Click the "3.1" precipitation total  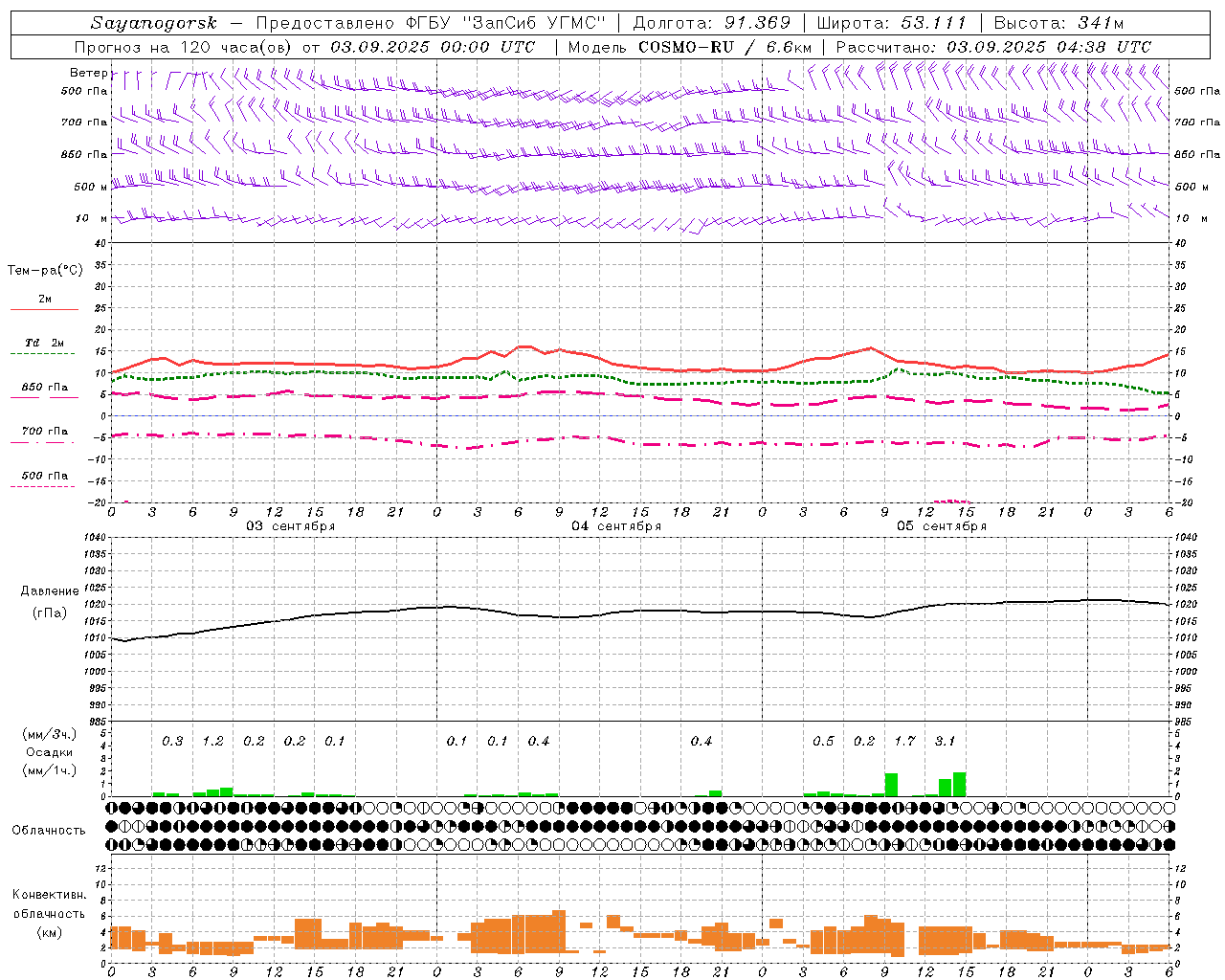945,741
